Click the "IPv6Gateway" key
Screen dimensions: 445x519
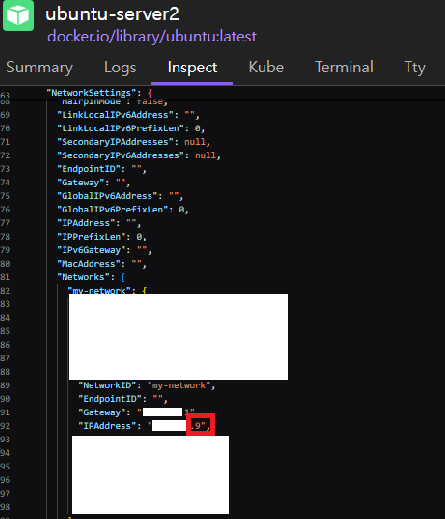pyautogui.click(x=92, y=250)
